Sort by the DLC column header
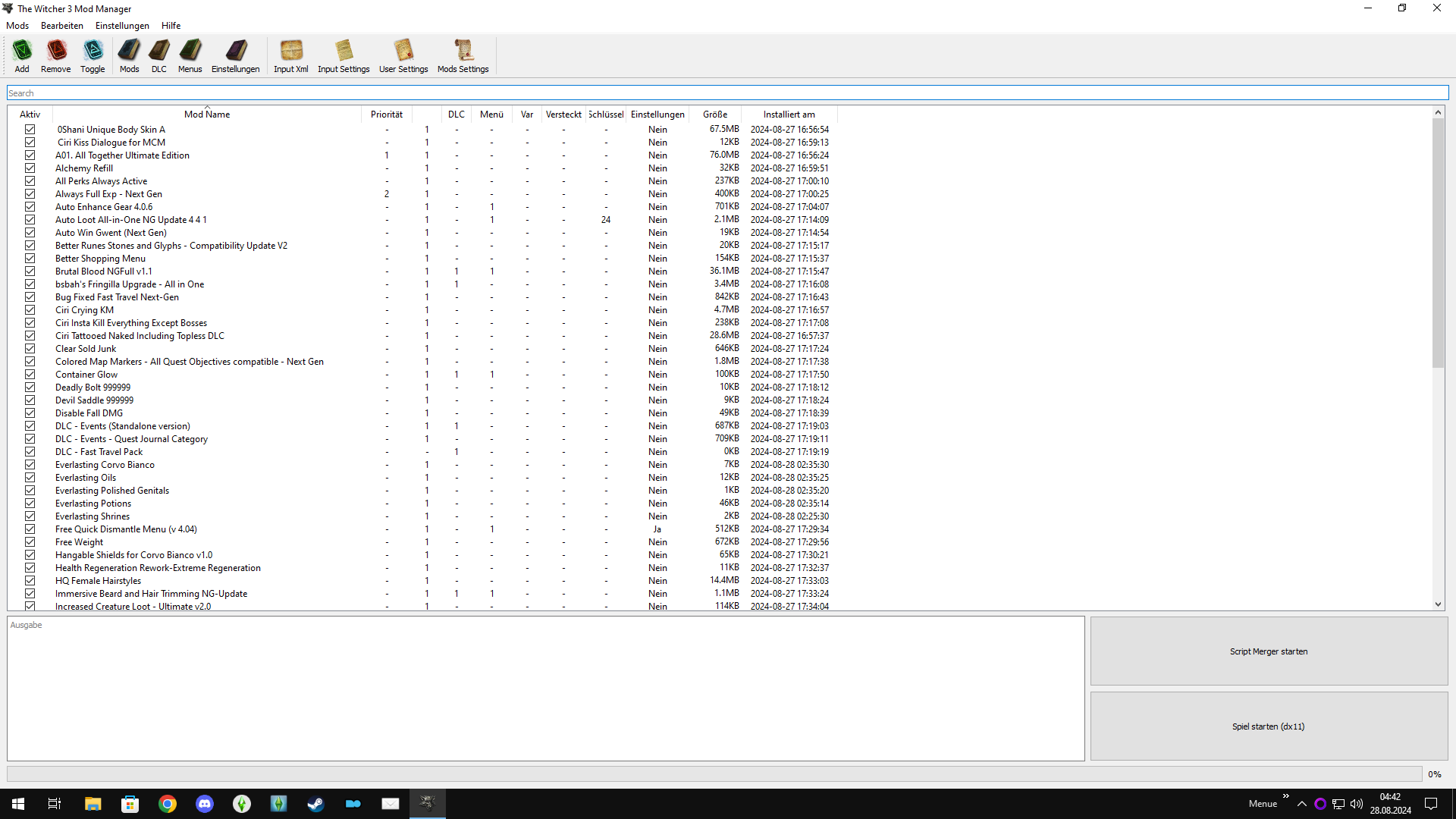 457,115
